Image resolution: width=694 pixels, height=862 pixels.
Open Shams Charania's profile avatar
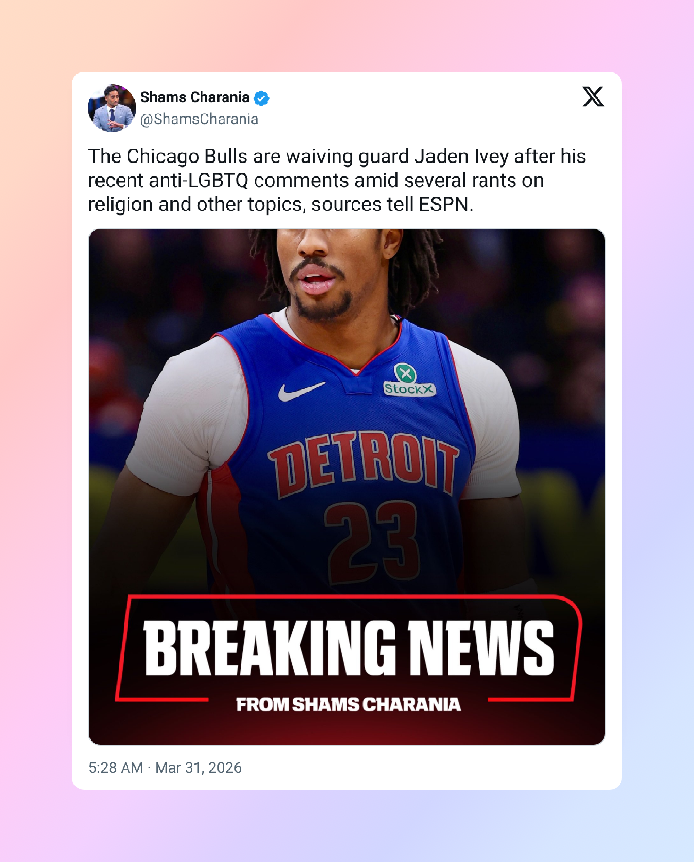(x=112, y=108)
